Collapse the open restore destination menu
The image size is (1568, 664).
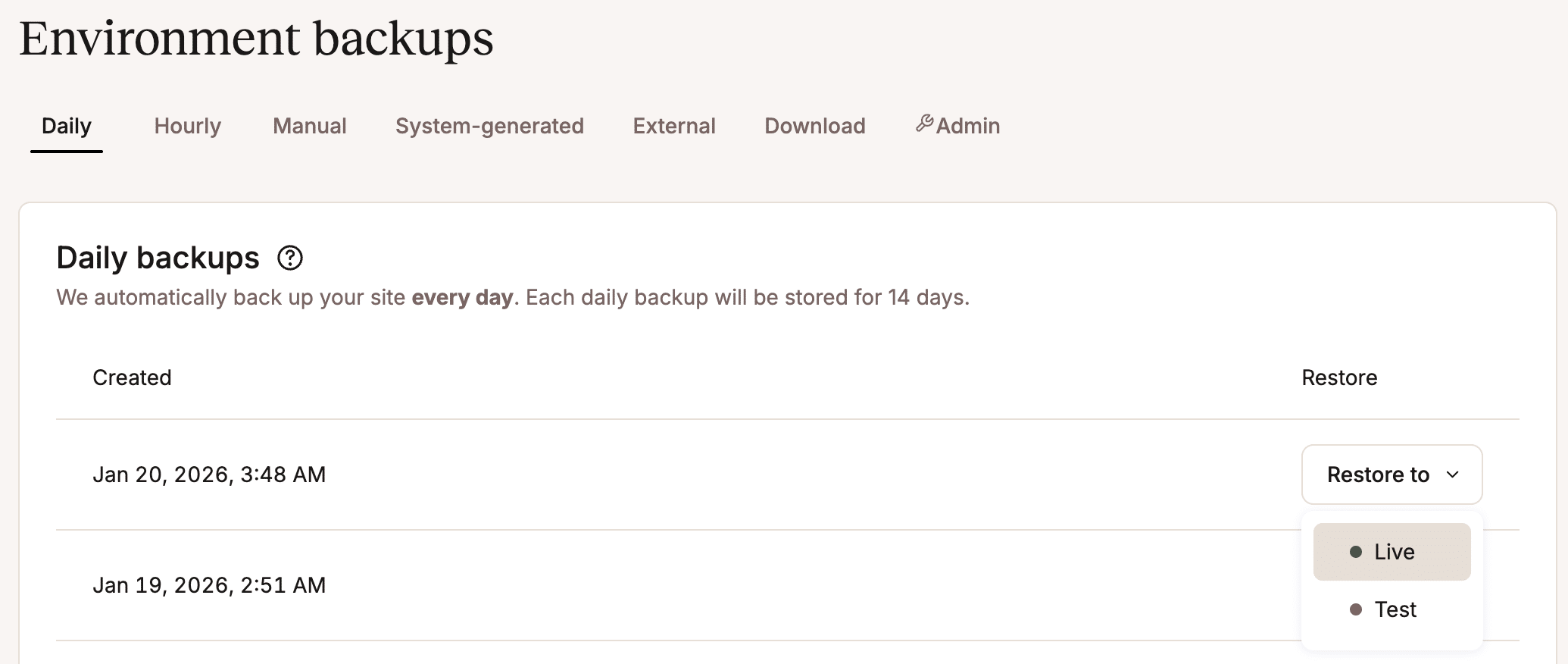pyautogui.click(x=1392, y=475)
